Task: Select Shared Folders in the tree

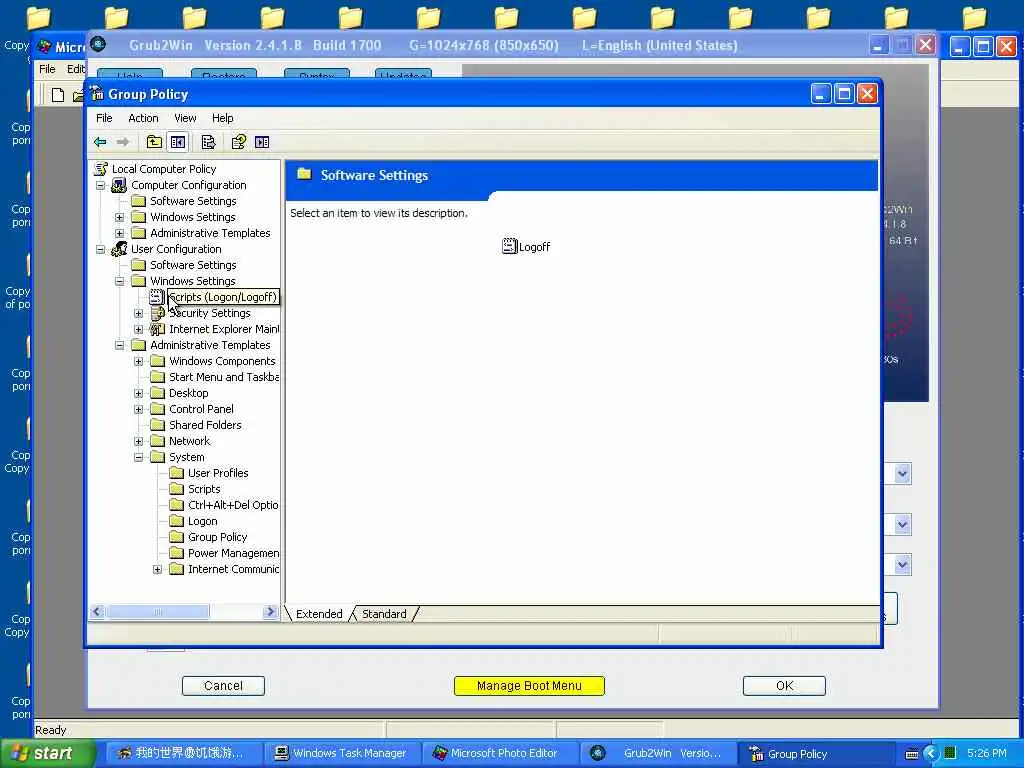Action: pos(205,425)
